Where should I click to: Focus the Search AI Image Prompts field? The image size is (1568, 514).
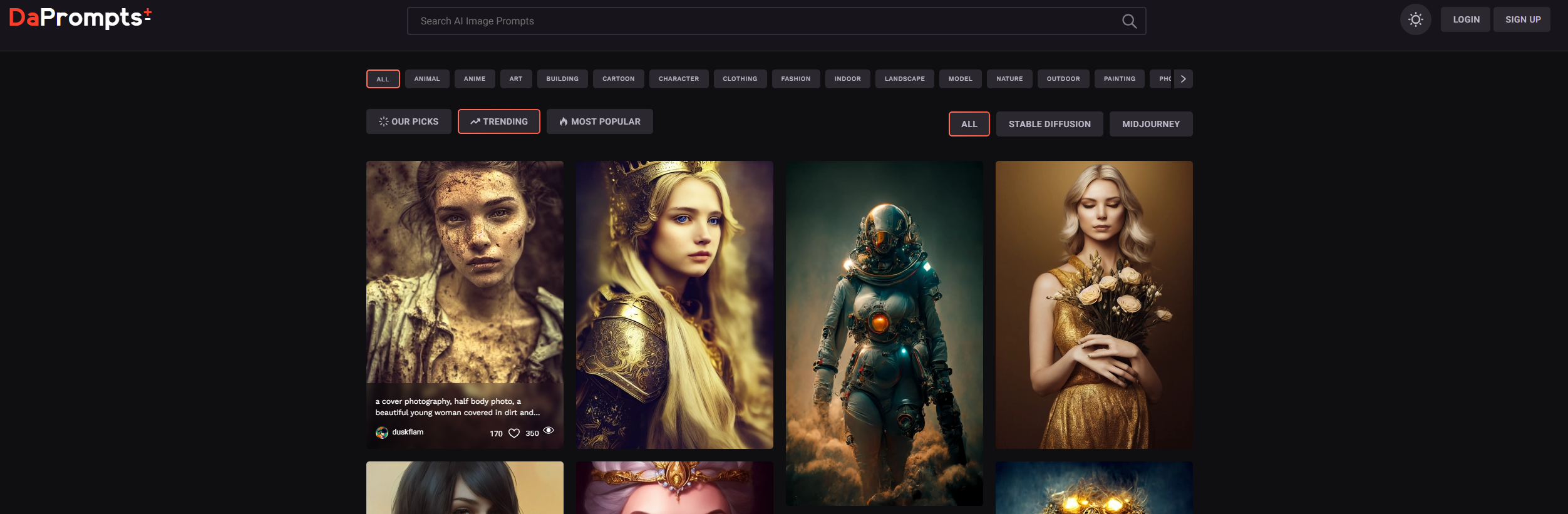click(x=776, y=21)
